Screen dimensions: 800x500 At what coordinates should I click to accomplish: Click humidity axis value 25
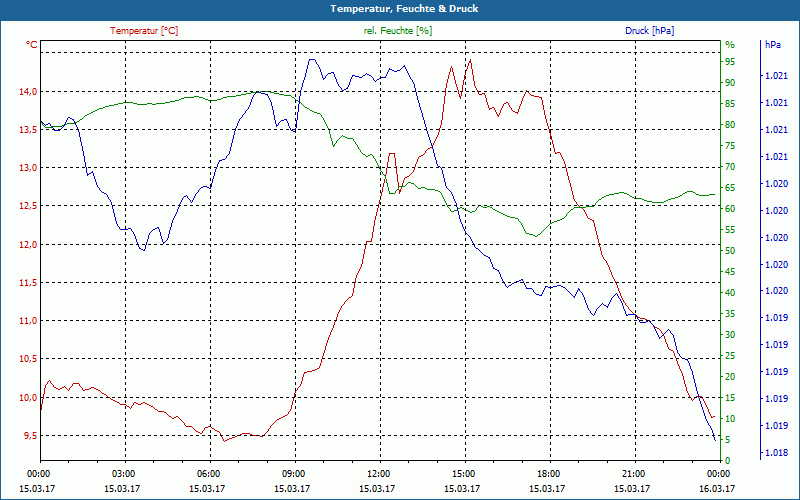click(x=730, y=356)
